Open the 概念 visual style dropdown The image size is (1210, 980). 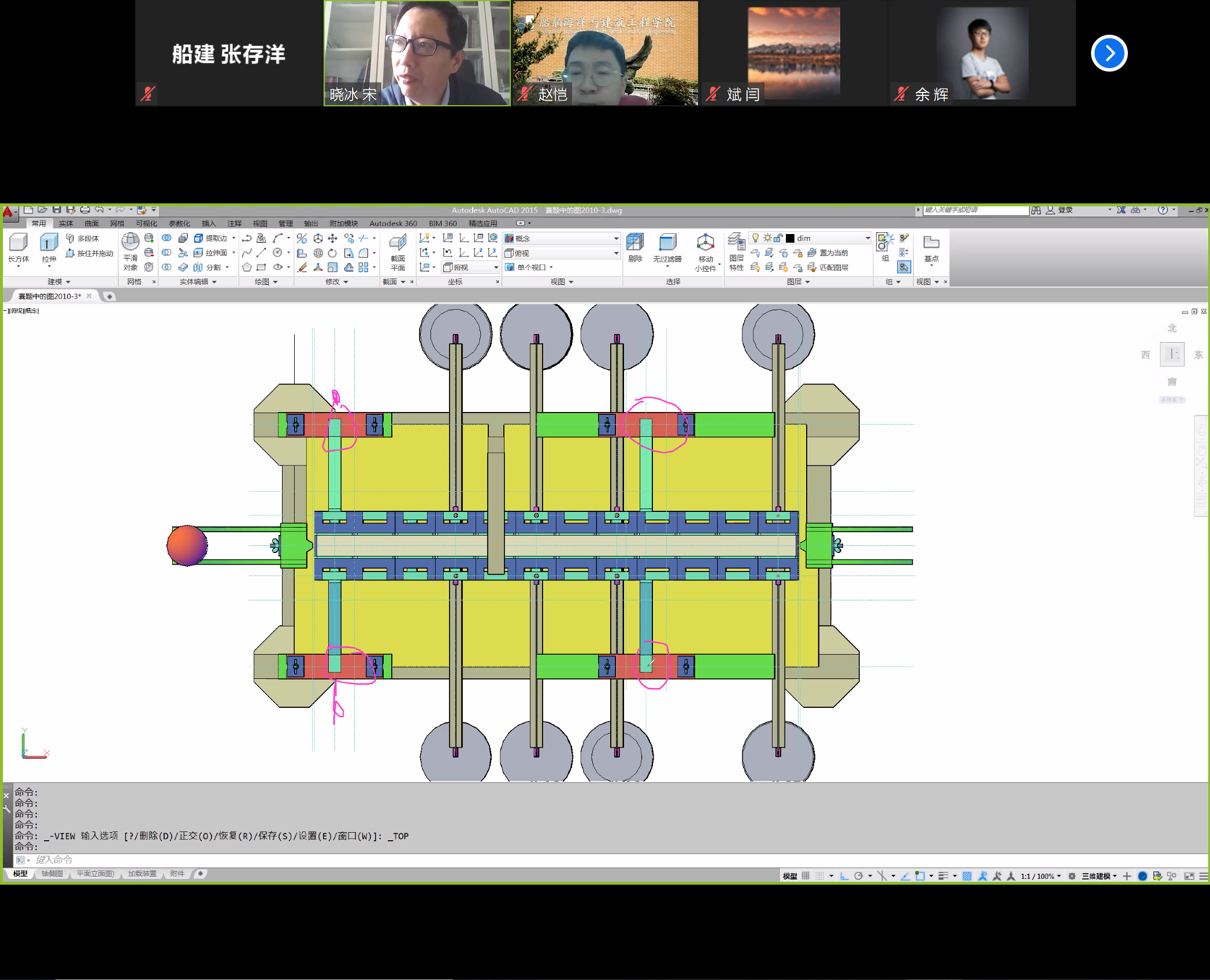616,238
